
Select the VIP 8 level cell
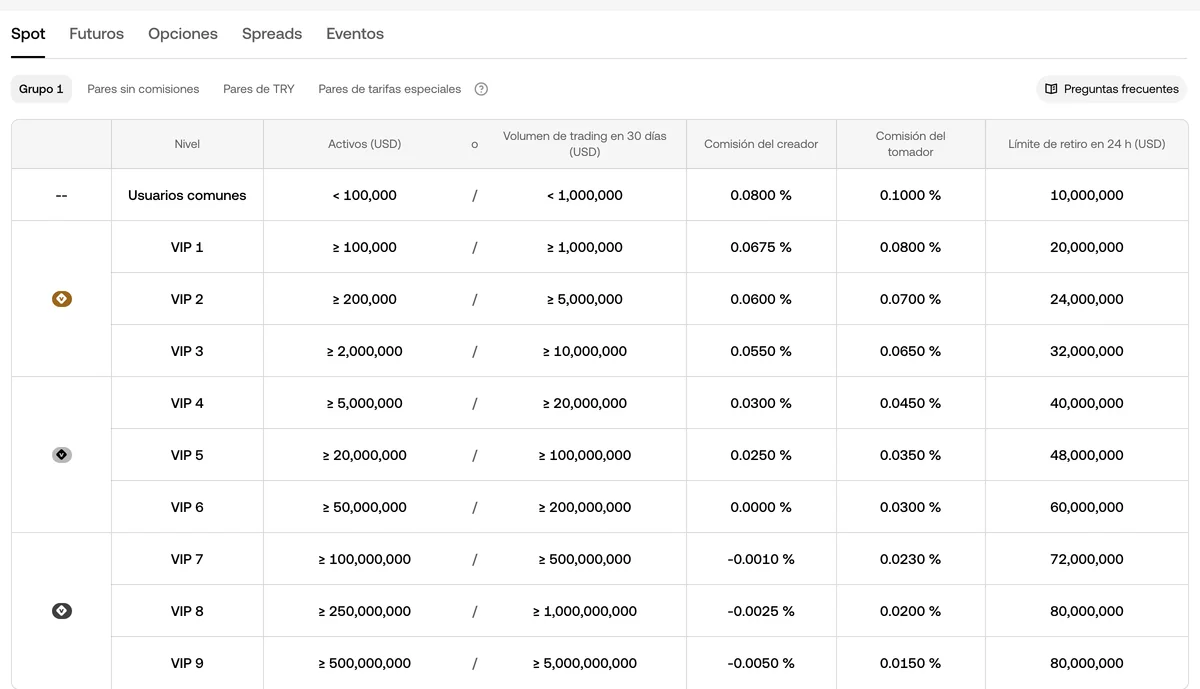187,611
